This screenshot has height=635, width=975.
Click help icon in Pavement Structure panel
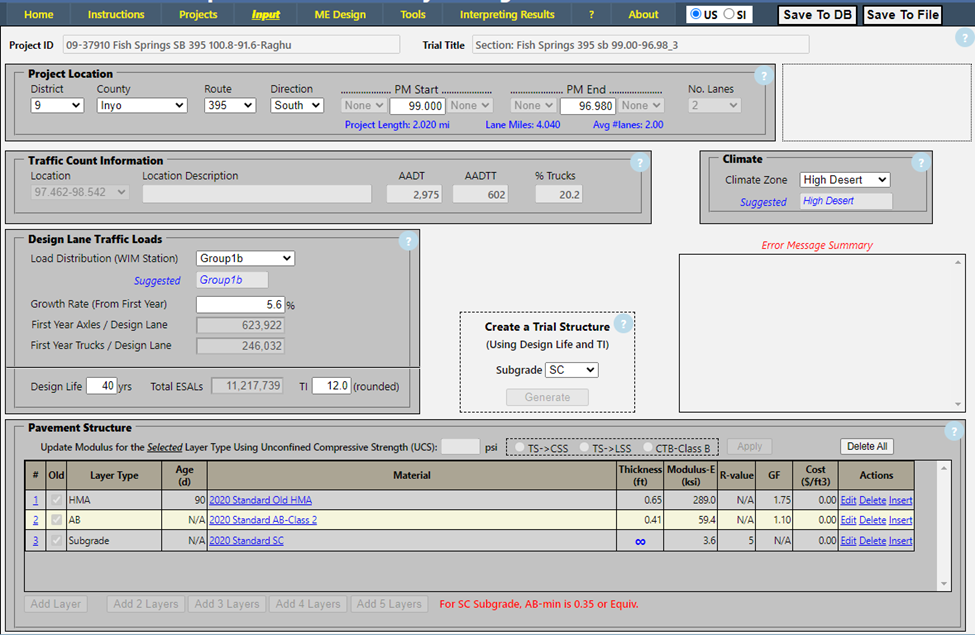[x=954, y=431]
